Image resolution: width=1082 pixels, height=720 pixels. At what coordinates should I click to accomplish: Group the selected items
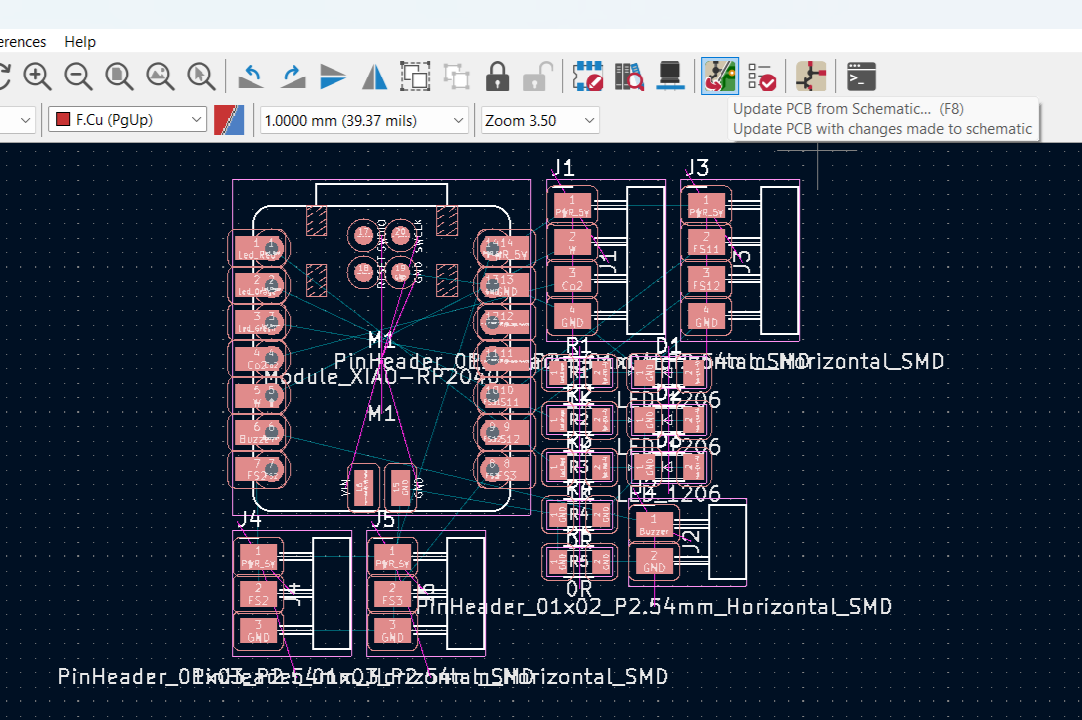415,76
